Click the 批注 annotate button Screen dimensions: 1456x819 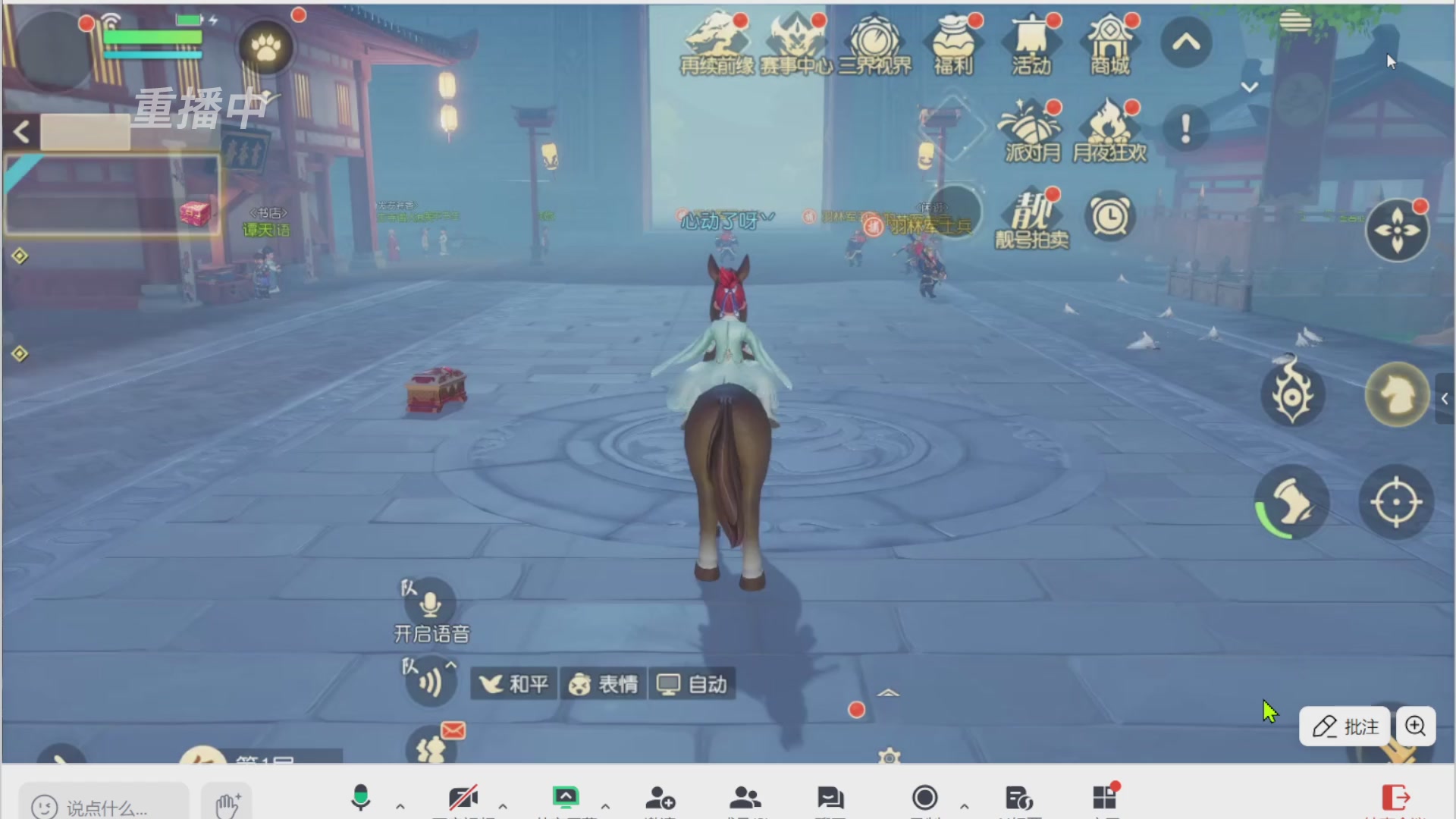pyautogui.click(x=1345, y=726)
